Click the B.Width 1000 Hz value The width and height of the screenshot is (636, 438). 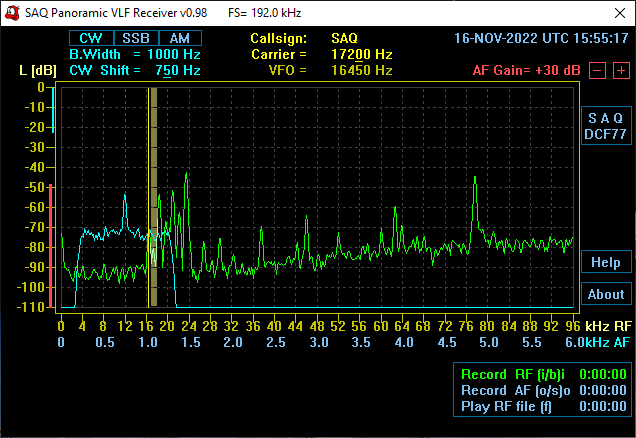tap(174, 54)
